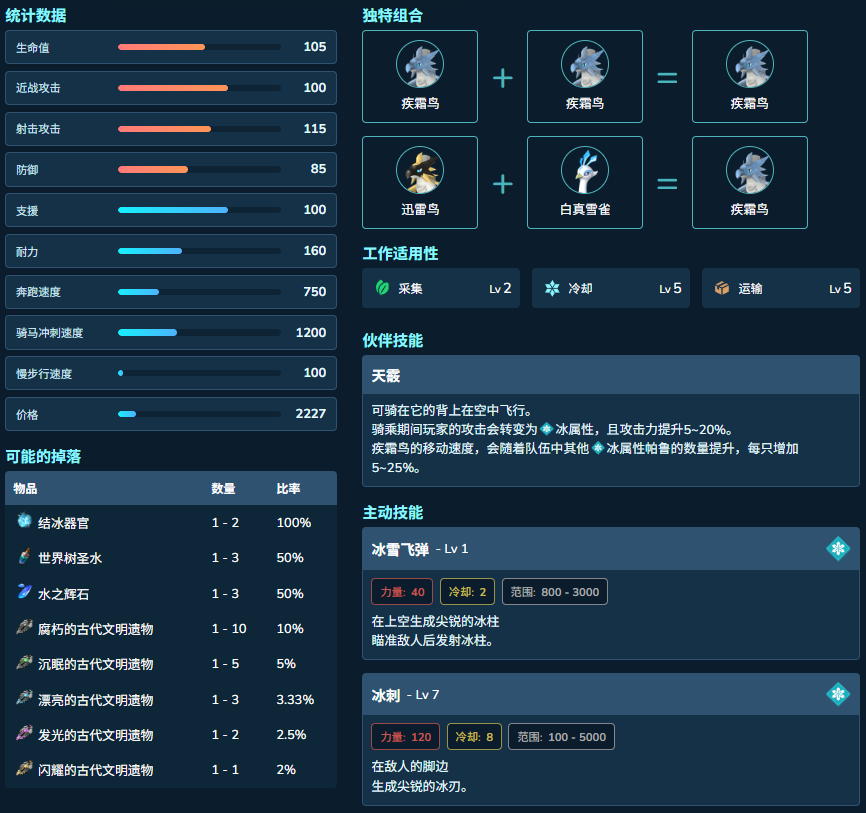The image size is (866, 813).
Task: Click the 数量 column header
Action: (223, 488)
